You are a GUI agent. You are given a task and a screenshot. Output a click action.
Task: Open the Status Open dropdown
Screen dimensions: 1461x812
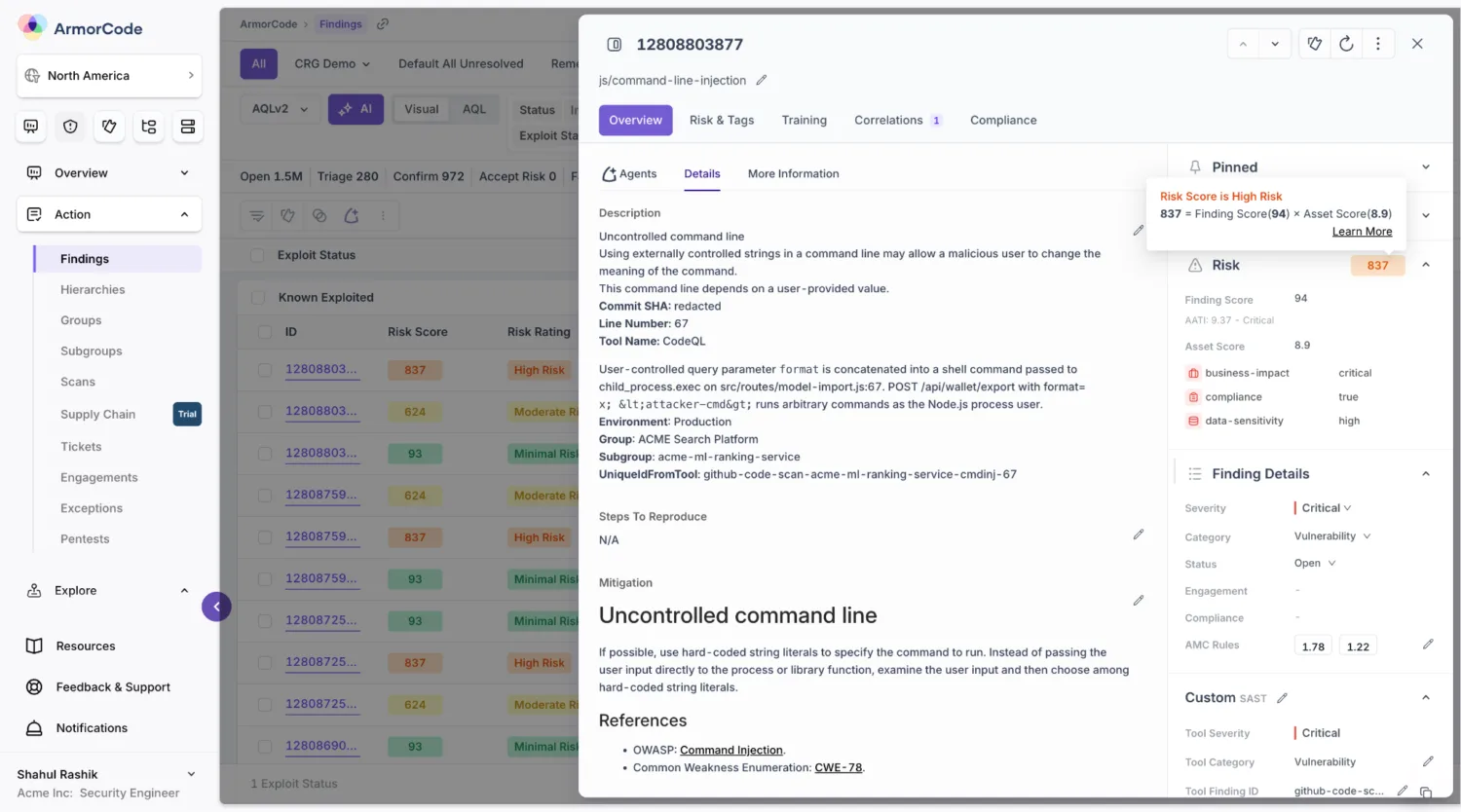1315,564
